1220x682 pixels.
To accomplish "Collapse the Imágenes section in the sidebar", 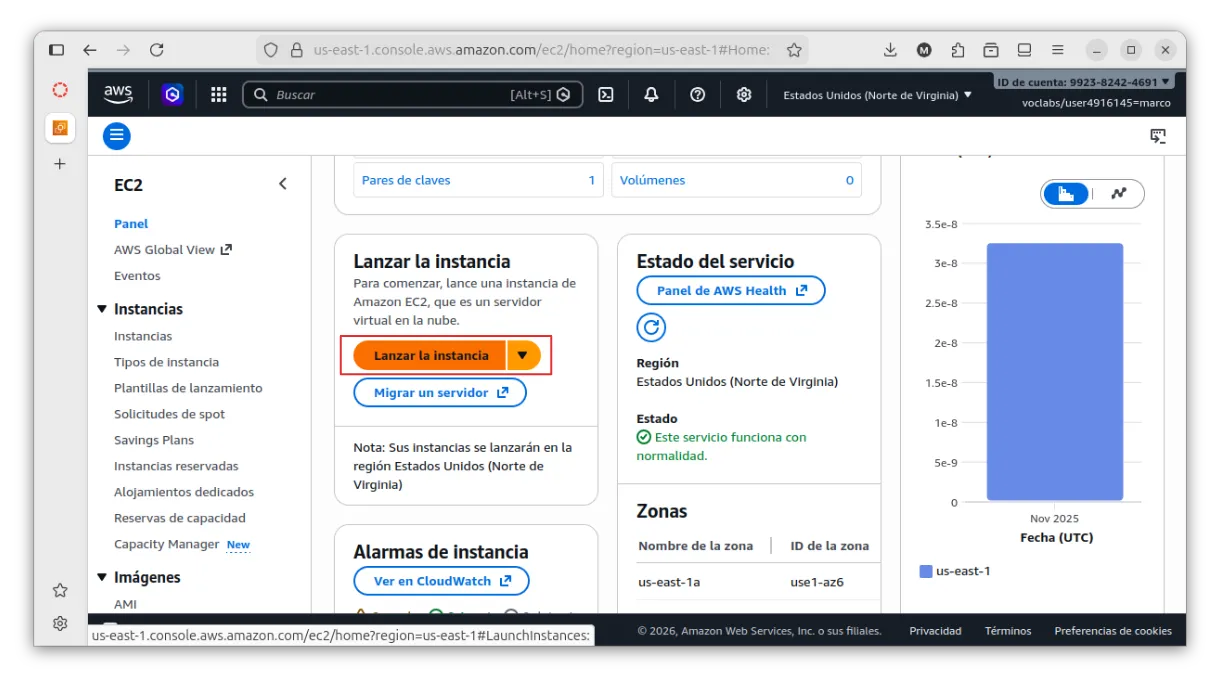I will coord(102,578).
